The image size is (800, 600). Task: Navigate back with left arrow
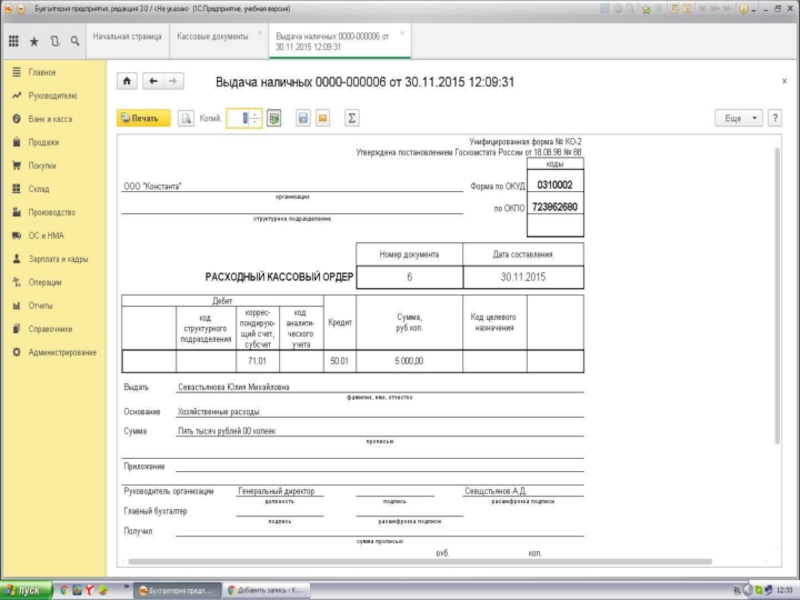pos(152,82)
